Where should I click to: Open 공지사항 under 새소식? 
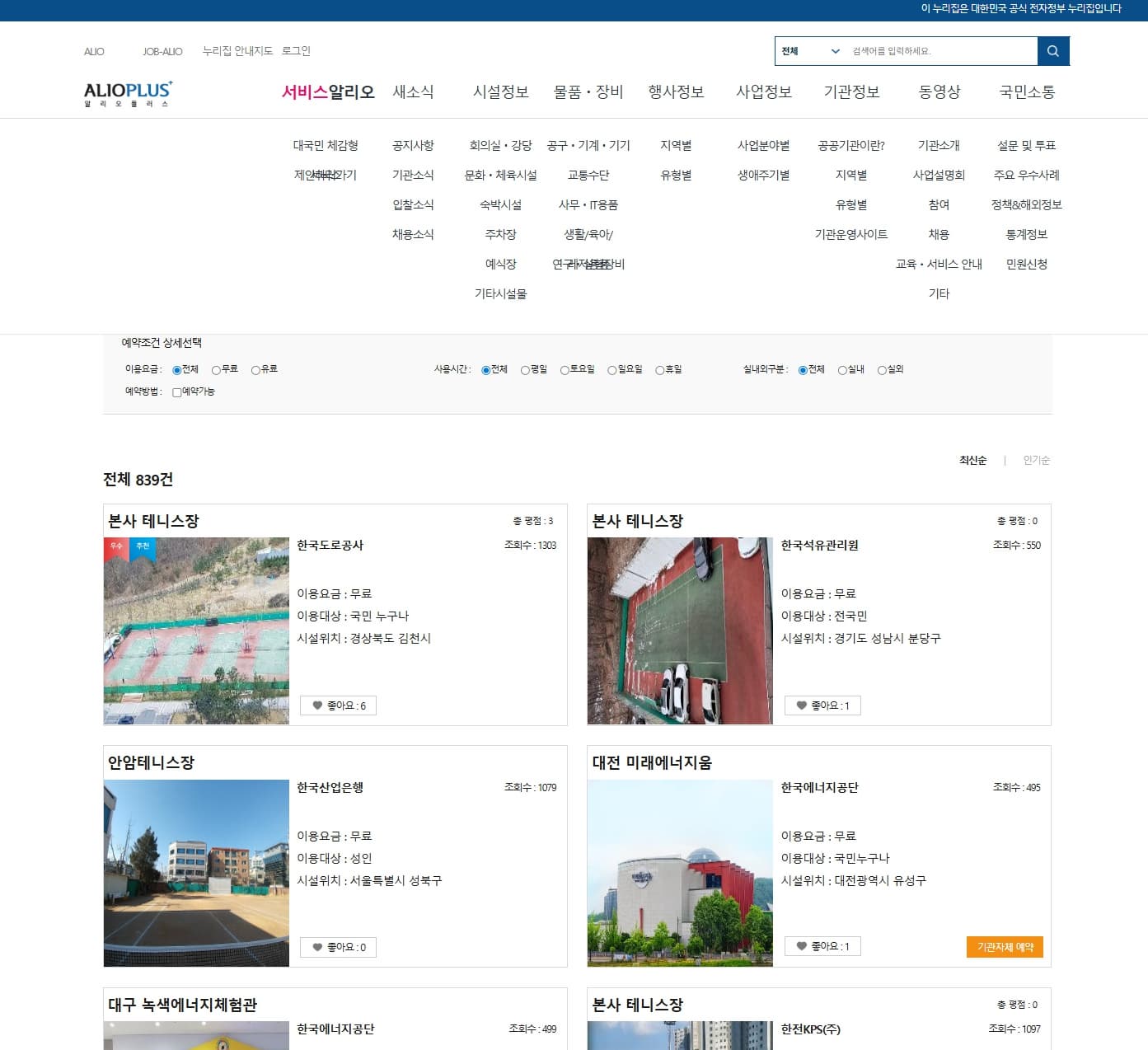click(x=413, y=145)
